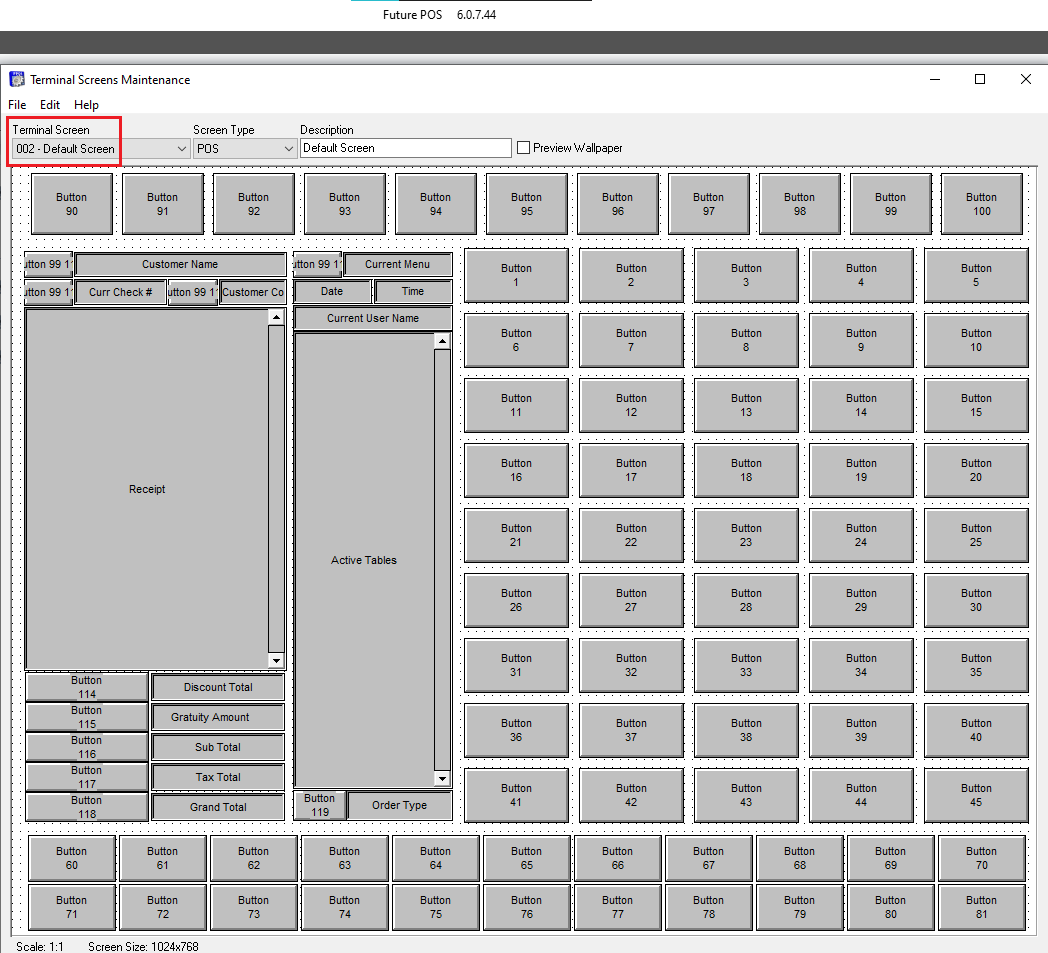
Task: Select the Active Tables panel
Action: pyautogui.click(x=364, y=560)
